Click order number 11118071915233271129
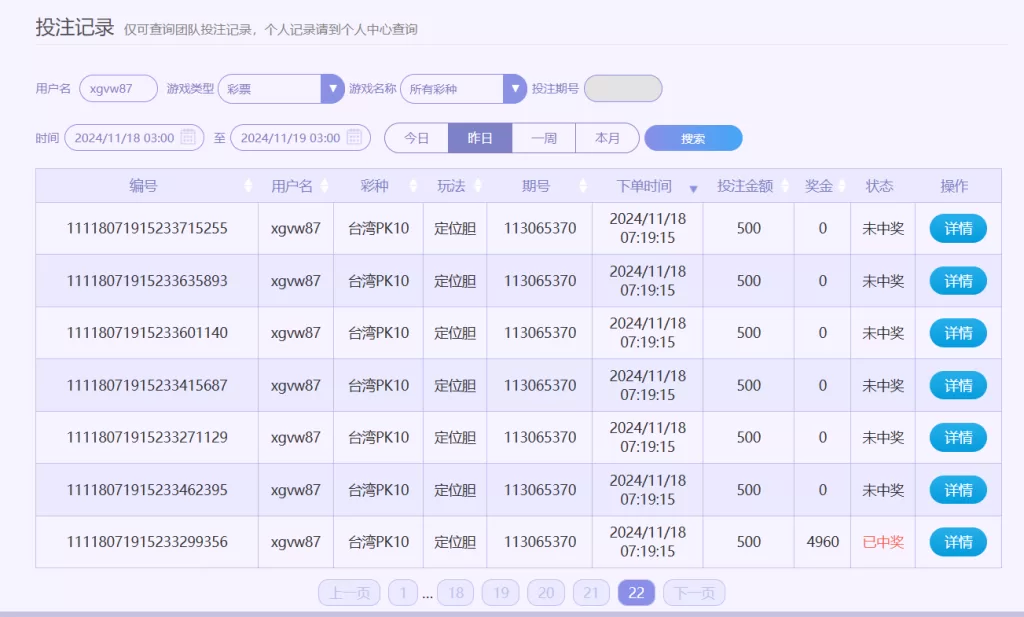The width and height of the screenshot is (1024, 617). (147, 437)
